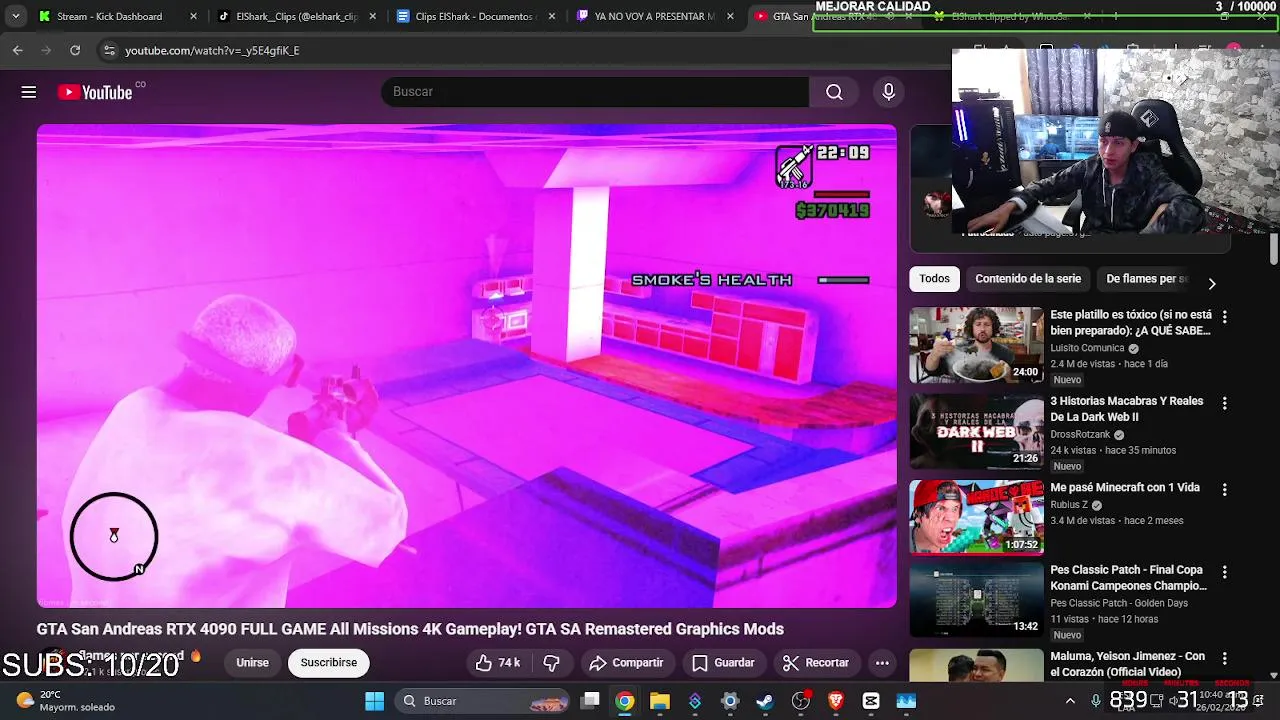
Task: Open Luisito Comunica platillo tóxico thumbnail
Action: (x=976, y=345)
